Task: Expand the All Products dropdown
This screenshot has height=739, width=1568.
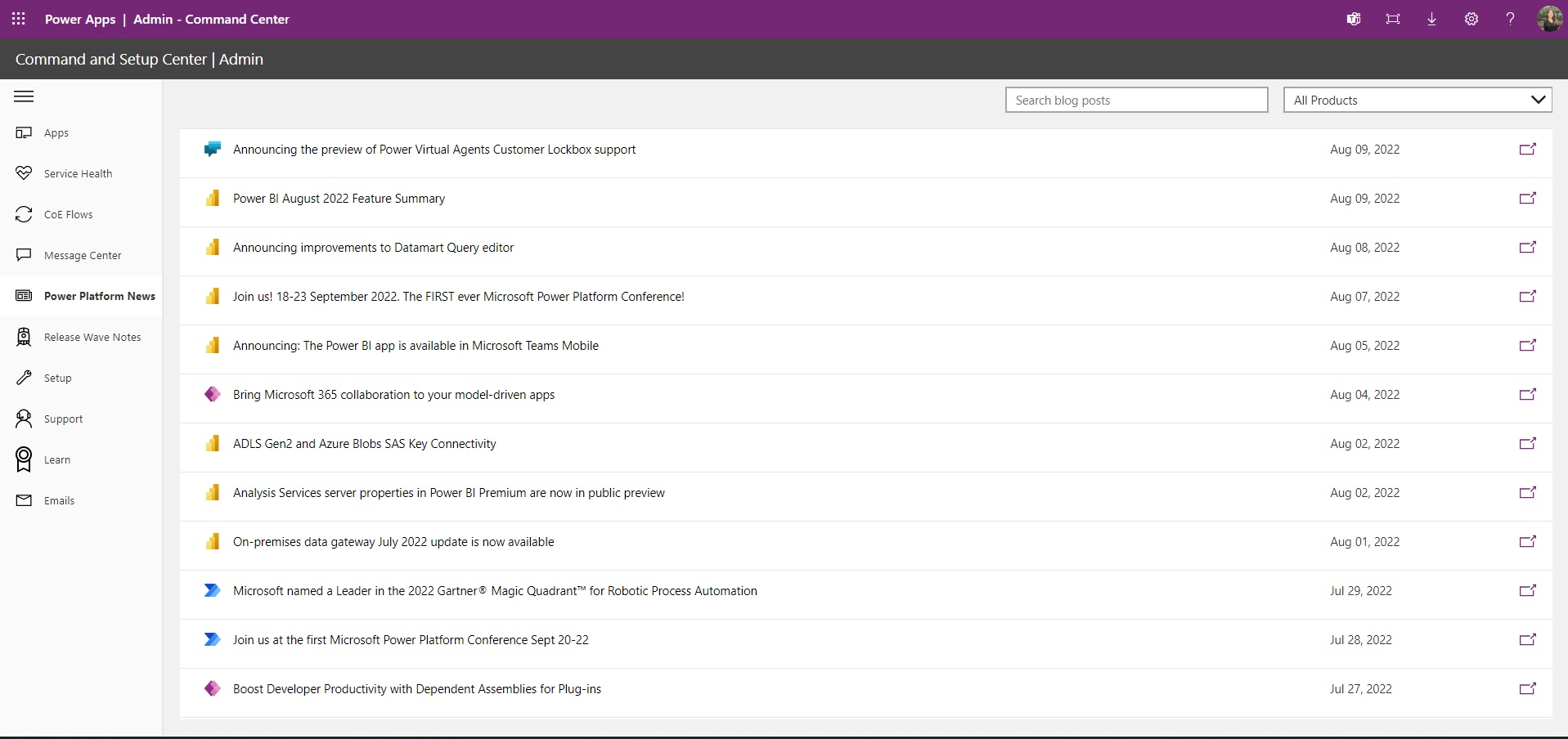Action: 1417,100
